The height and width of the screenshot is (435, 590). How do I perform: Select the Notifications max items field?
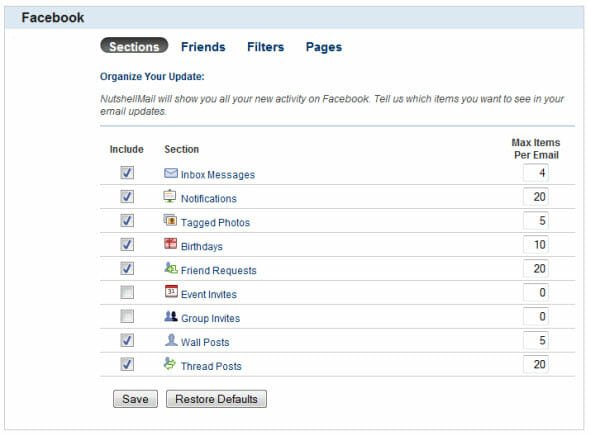pos(536,197)
